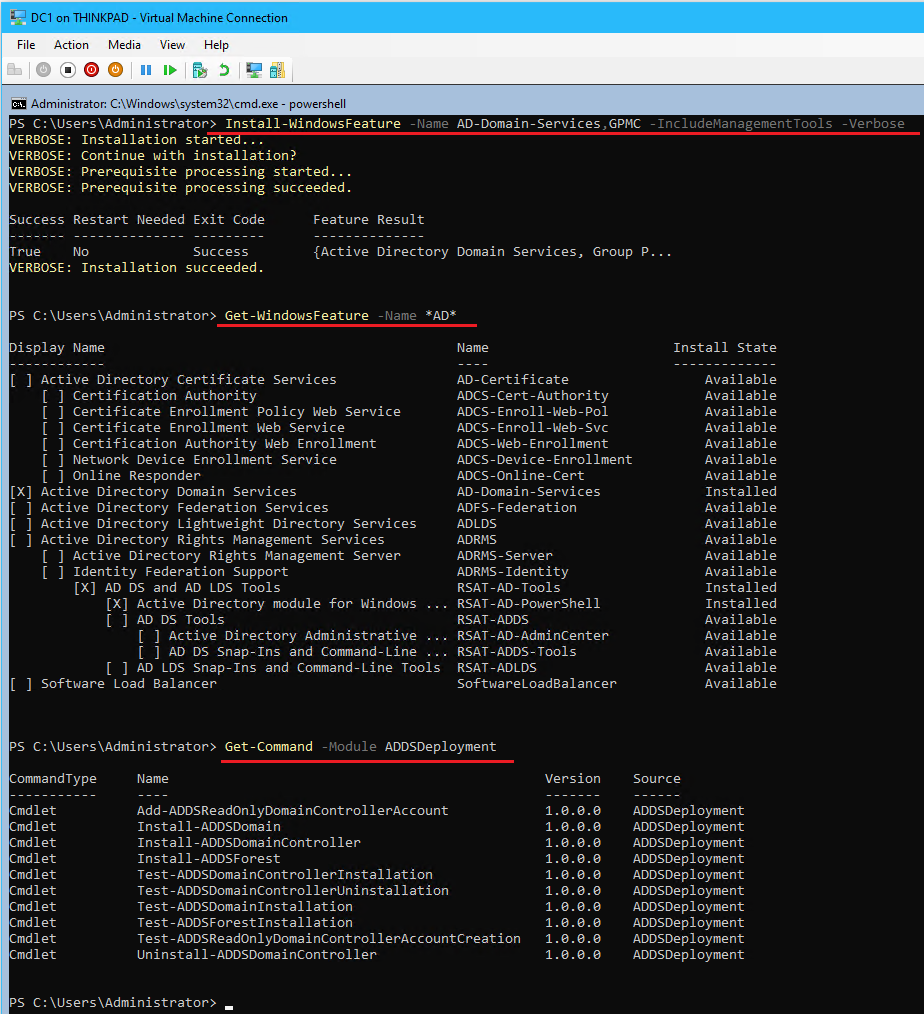
Task: Click the Test-ADDSForestInstallation cmdlet
Action: click(x=245, y=923)
